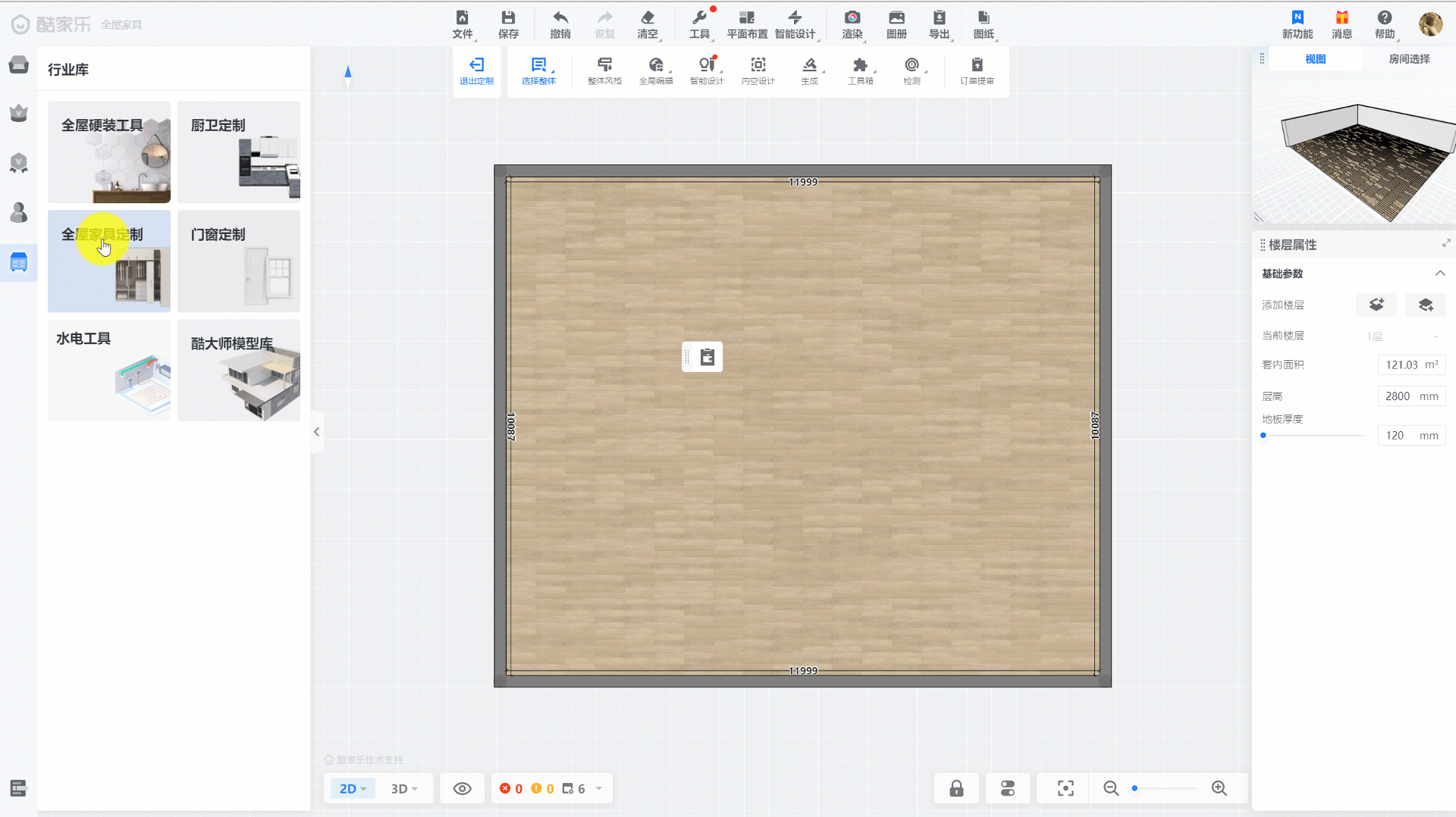
Task: Click the 层高 value input field
Action: point(1399,396)
